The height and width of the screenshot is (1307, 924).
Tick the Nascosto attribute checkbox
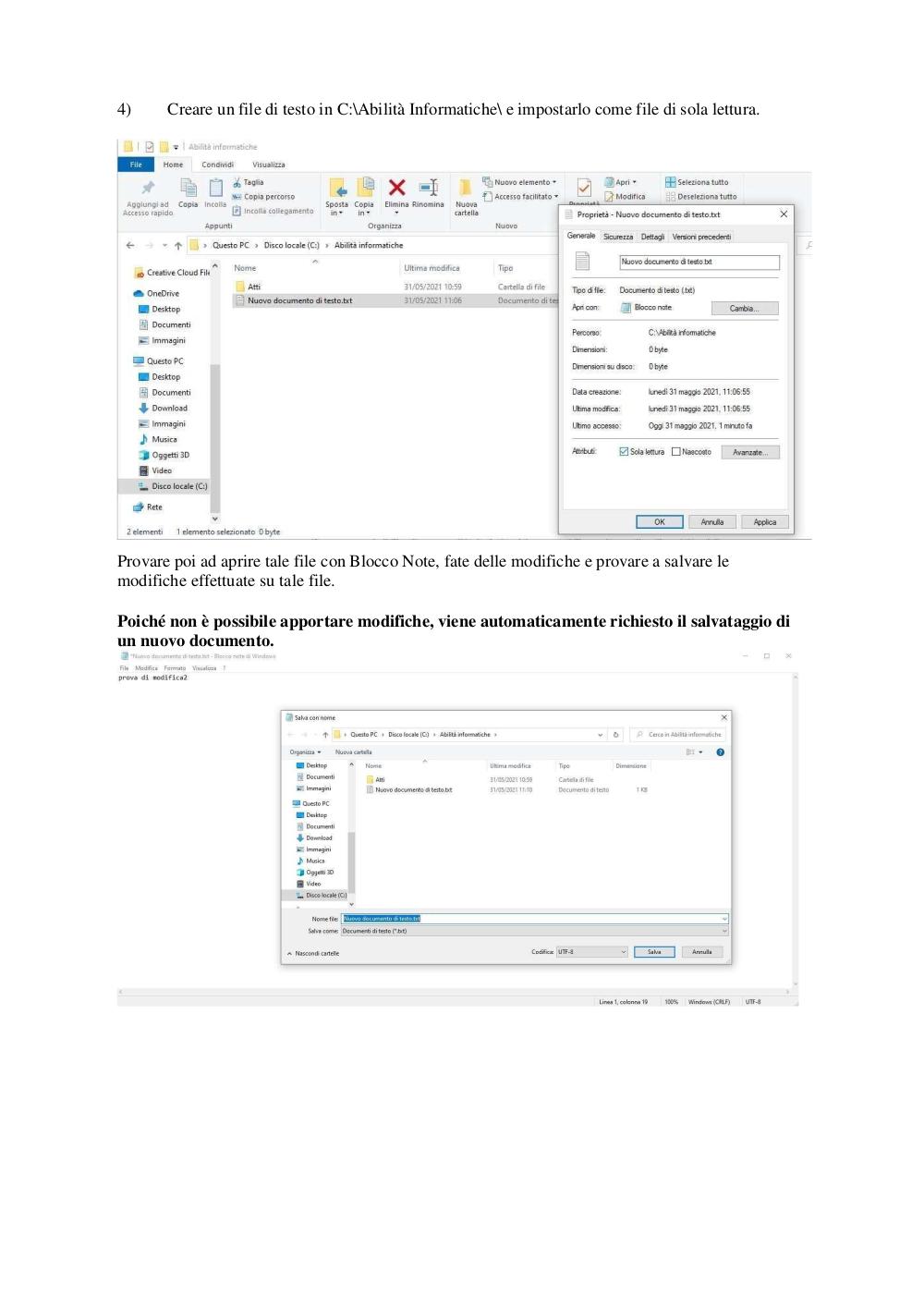(x=675, y=452)
